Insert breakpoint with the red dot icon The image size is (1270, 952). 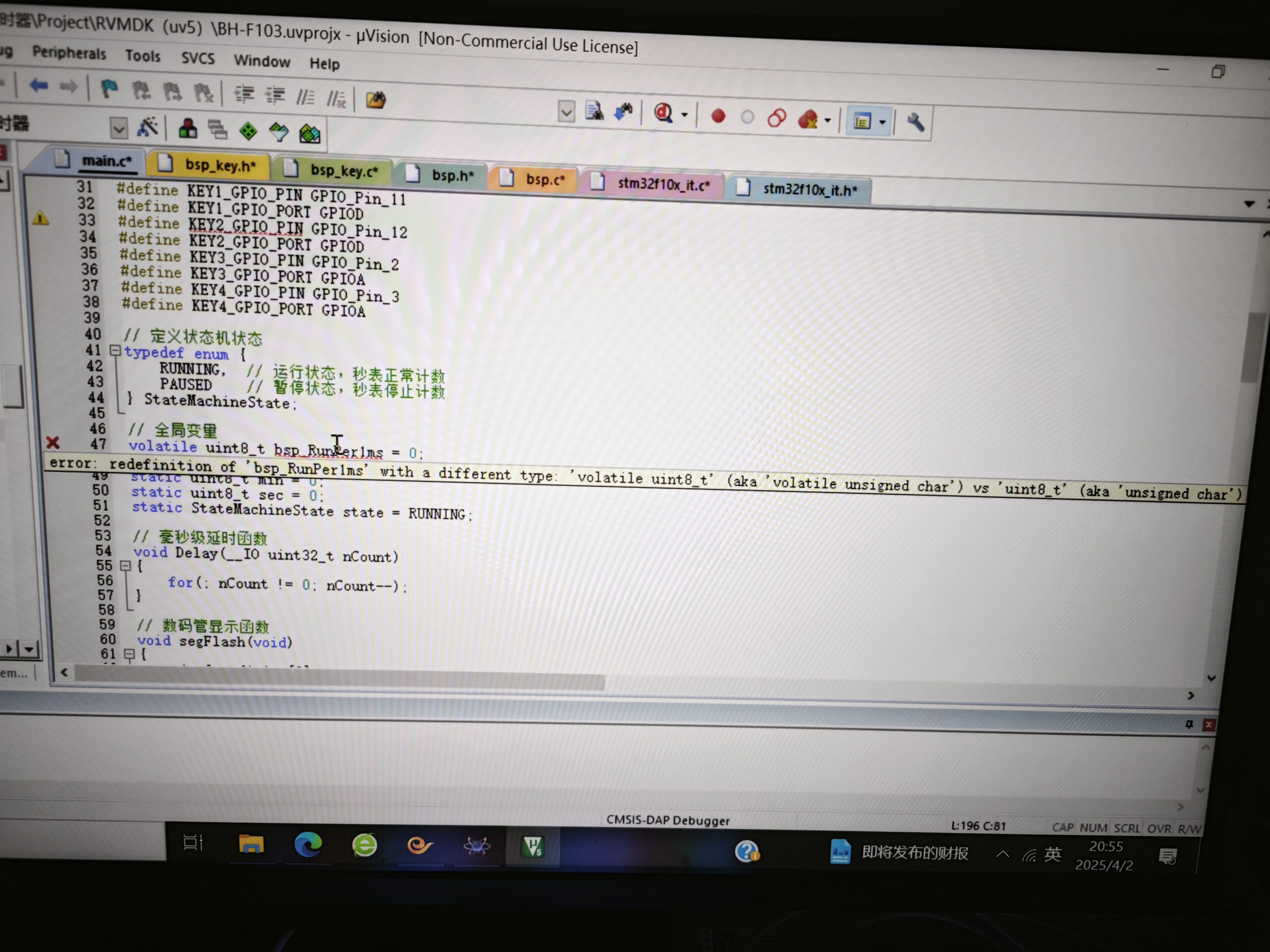tap(718, 117)
